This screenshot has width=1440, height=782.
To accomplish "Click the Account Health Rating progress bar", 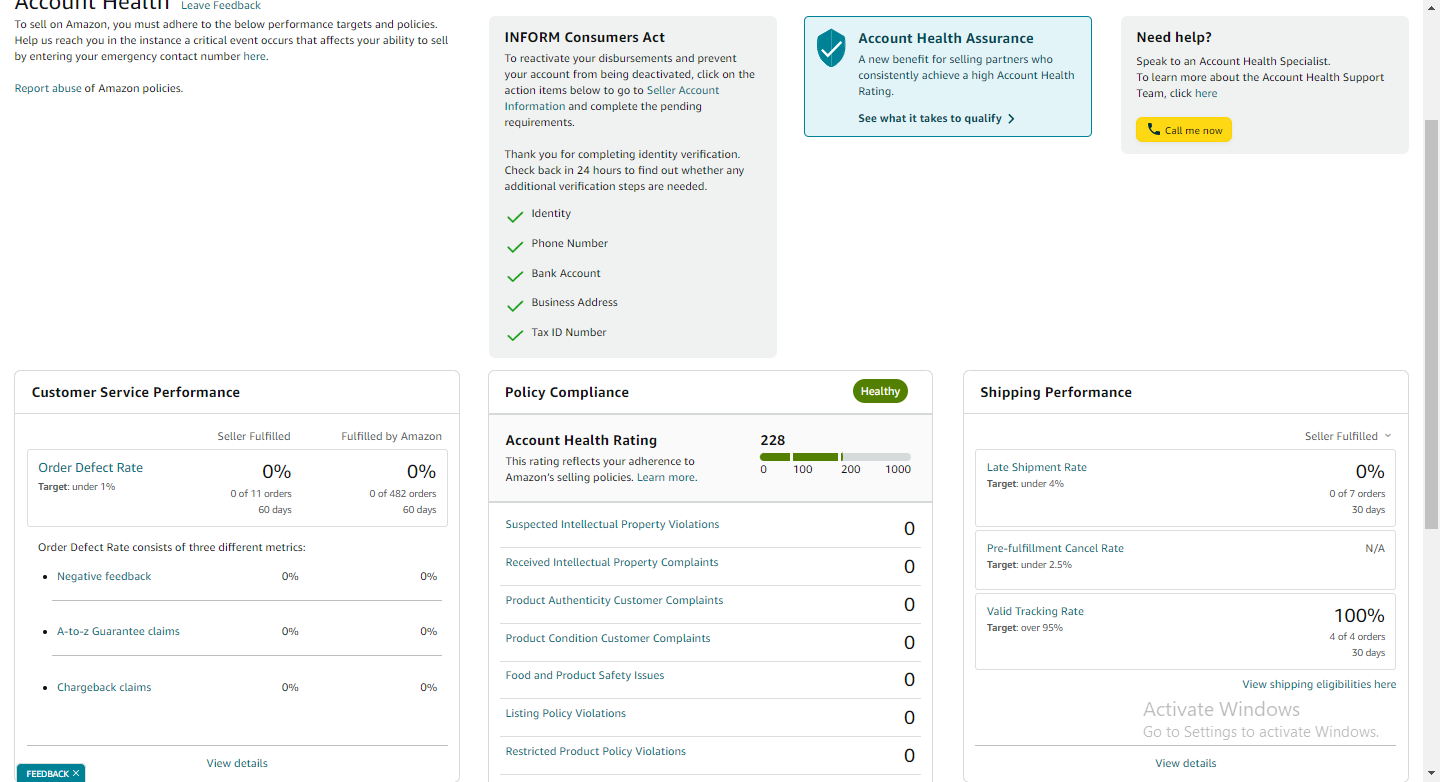I will pyautogui.click(x=835, y=457).
